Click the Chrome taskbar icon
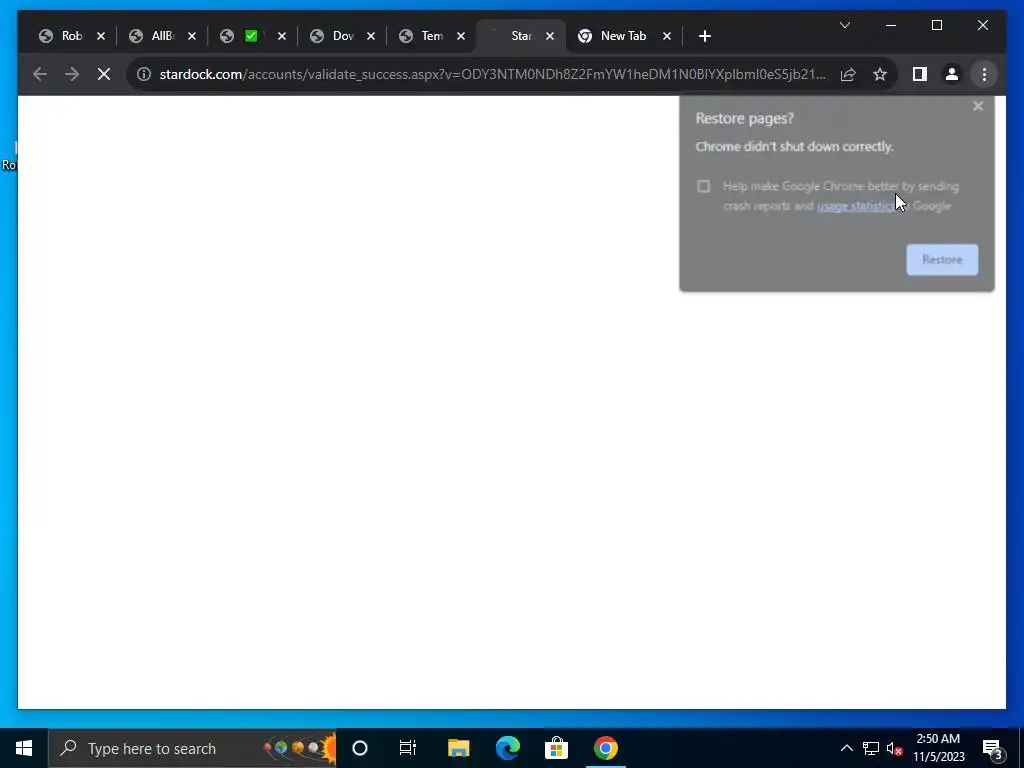 pyautogui.click(x=605, y=748)
